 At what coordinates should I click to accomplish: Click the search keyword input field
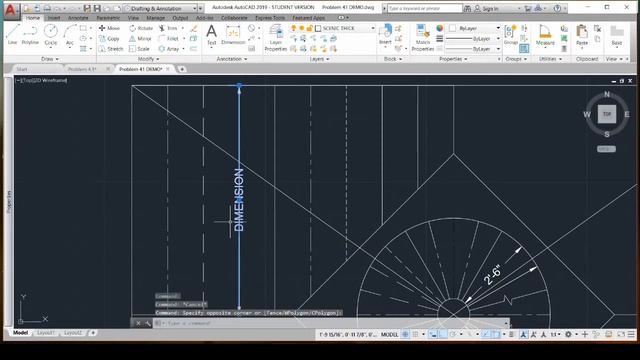point(424,8)
